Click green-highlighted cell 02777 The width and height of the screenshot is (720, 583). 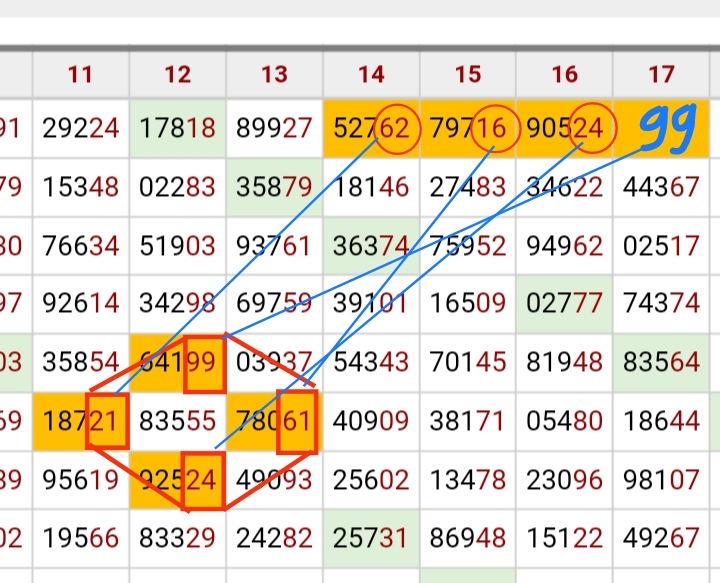click(x=564, y=304)
